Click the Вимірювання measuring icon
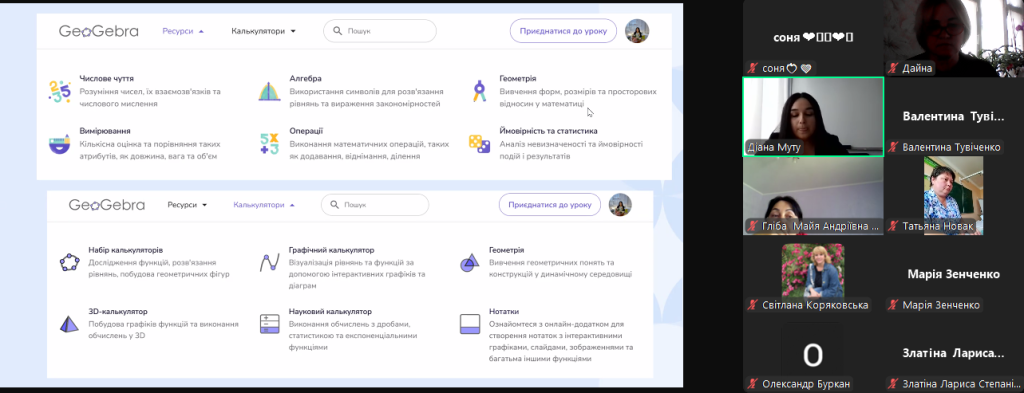The width and height of the screenshot is (1024, 393). point(59,144)
